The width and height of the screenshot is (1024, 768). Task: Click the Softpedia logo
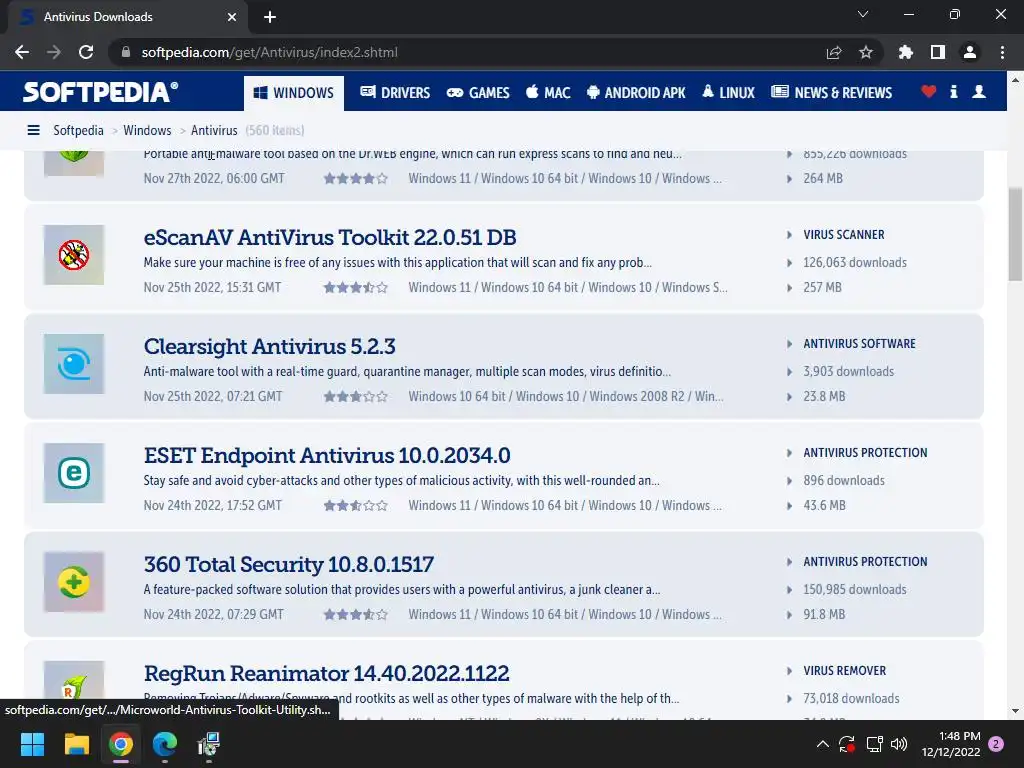(x=100, y=91)
